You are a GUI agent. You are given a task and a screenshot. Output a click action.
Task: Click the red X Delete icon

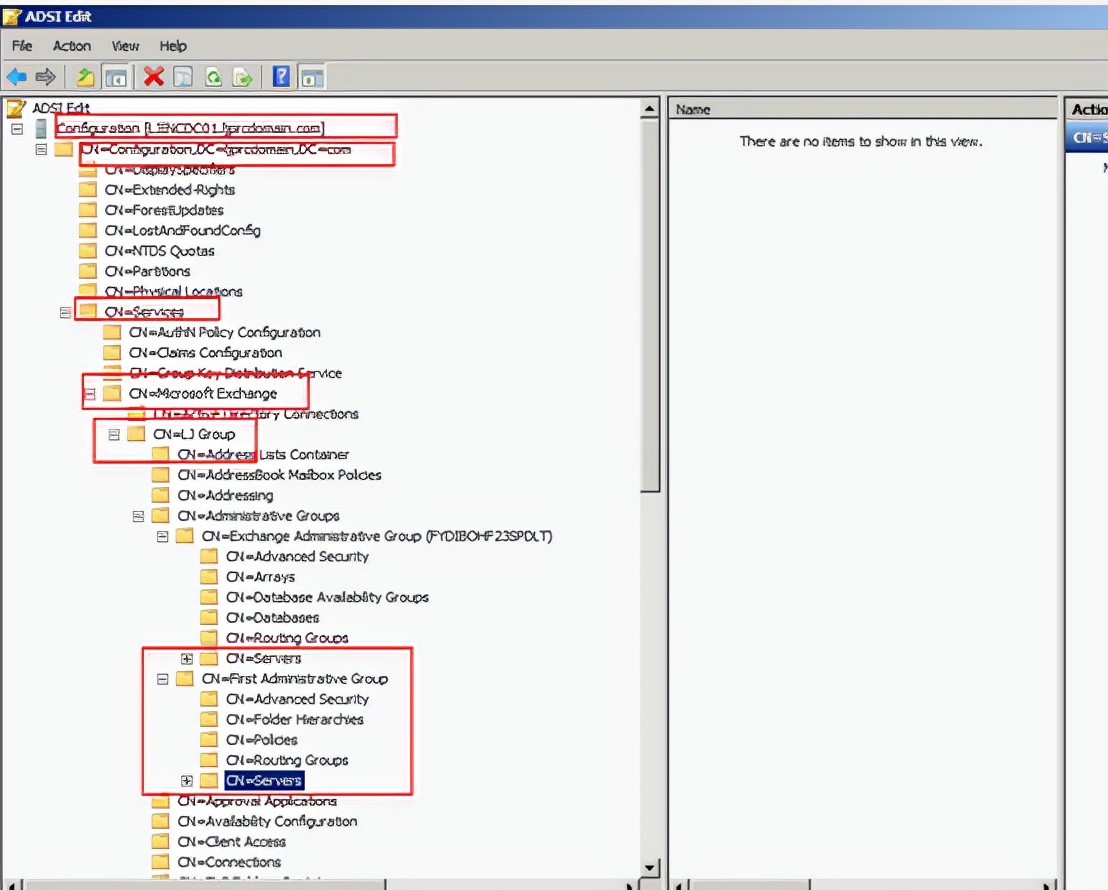click(x=153, y=77)
